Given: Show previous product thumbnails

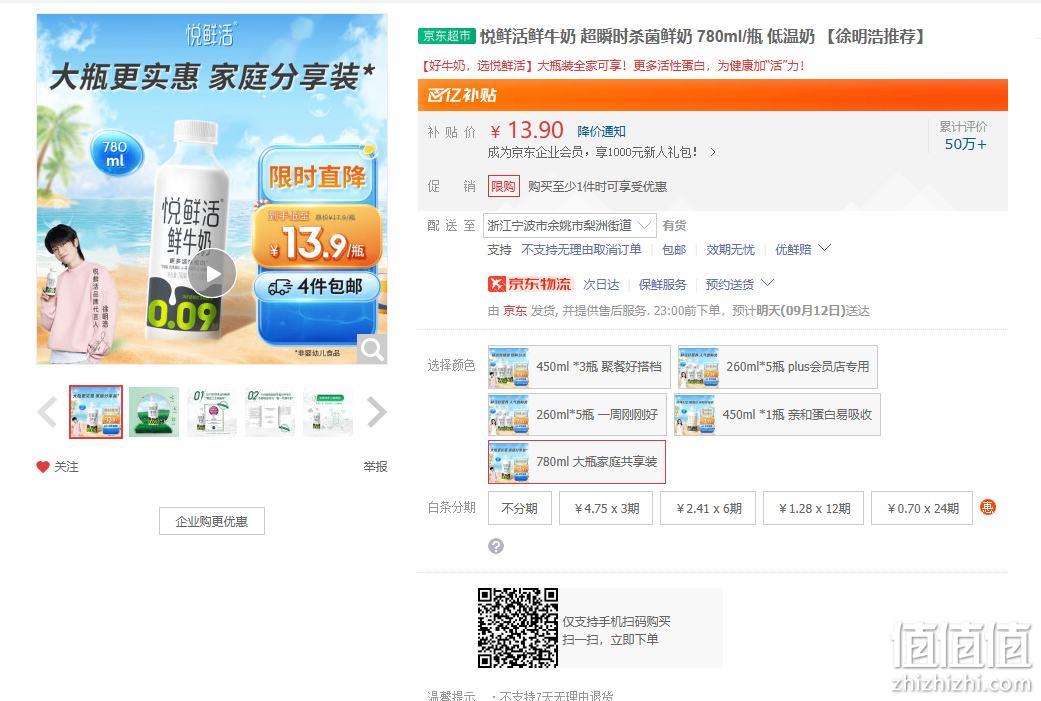Looking at the screenshot, I should click(46, 412).
